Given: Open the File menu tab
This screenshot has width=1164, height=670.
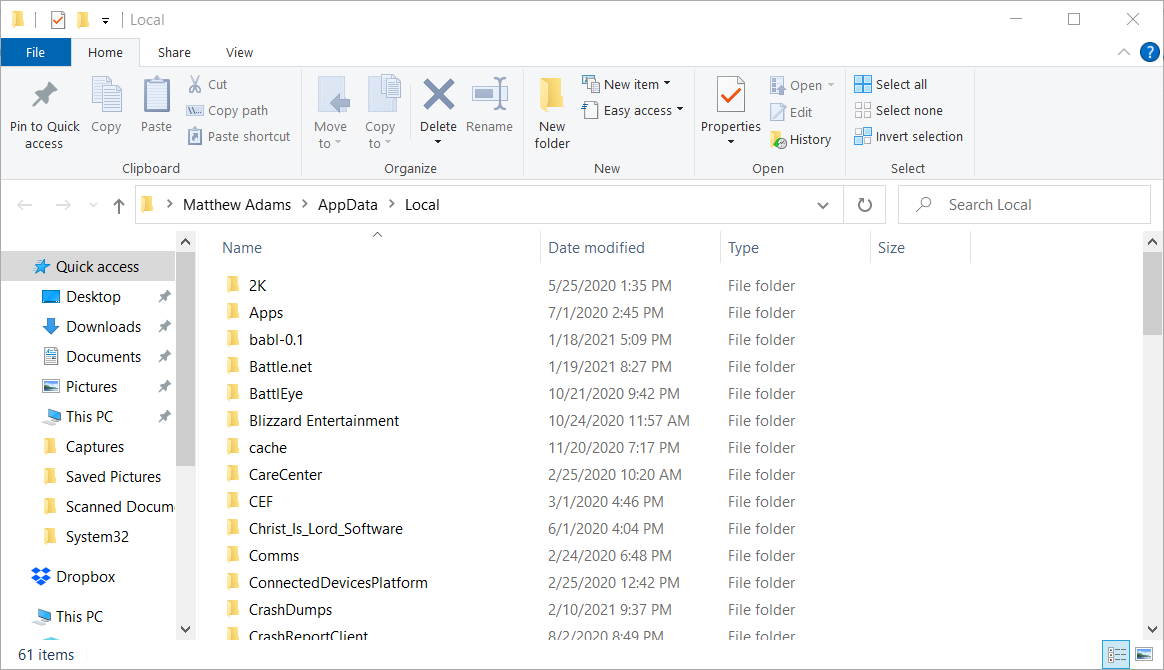Looking at the screenshot, I should click(x=36, y=53).
